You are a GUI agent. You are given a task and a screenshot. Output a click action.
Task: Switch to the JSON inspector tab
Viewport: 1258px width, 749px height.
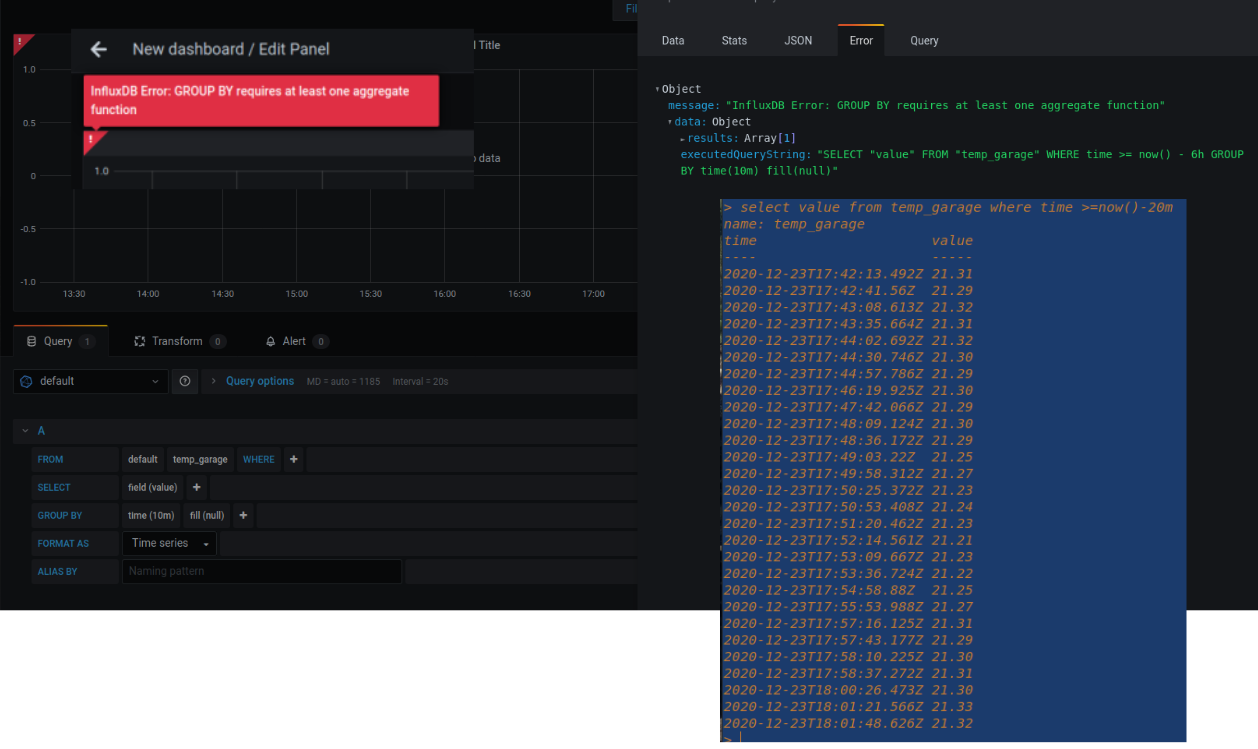[x=798, y=41]
